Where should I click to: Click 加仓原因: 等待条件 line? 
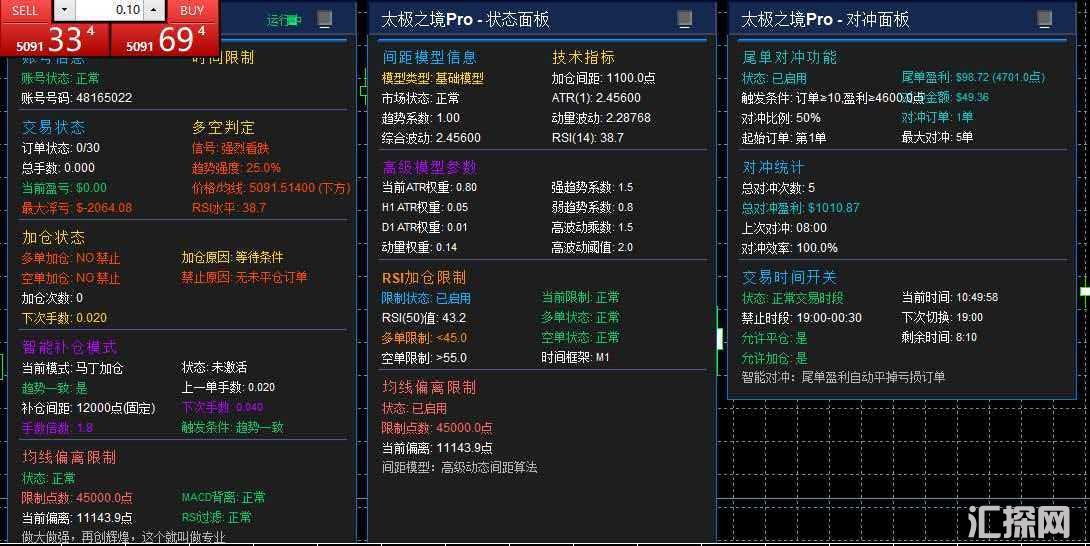point(232,257)
